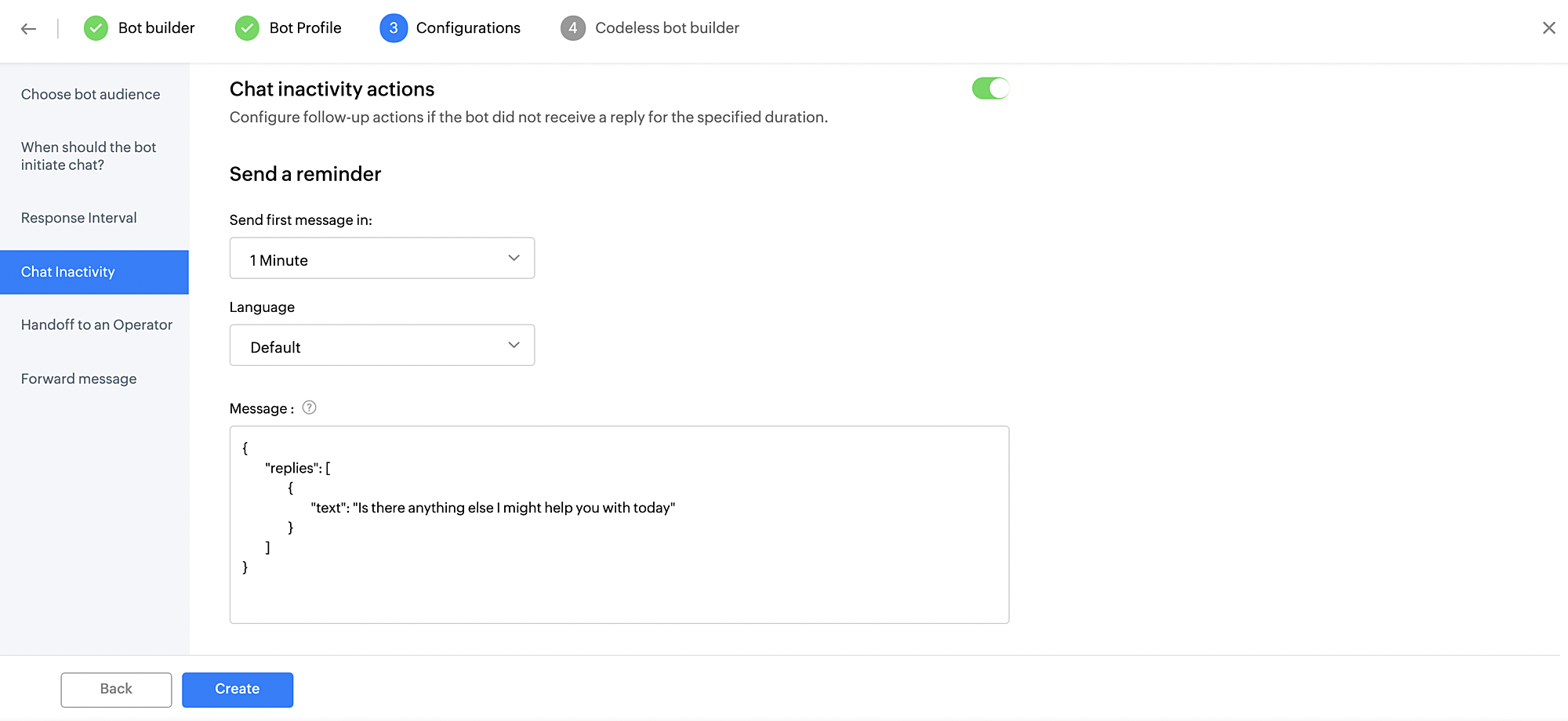
Task: Close the bot configuration wizard
Action: tap(1549, 28)
